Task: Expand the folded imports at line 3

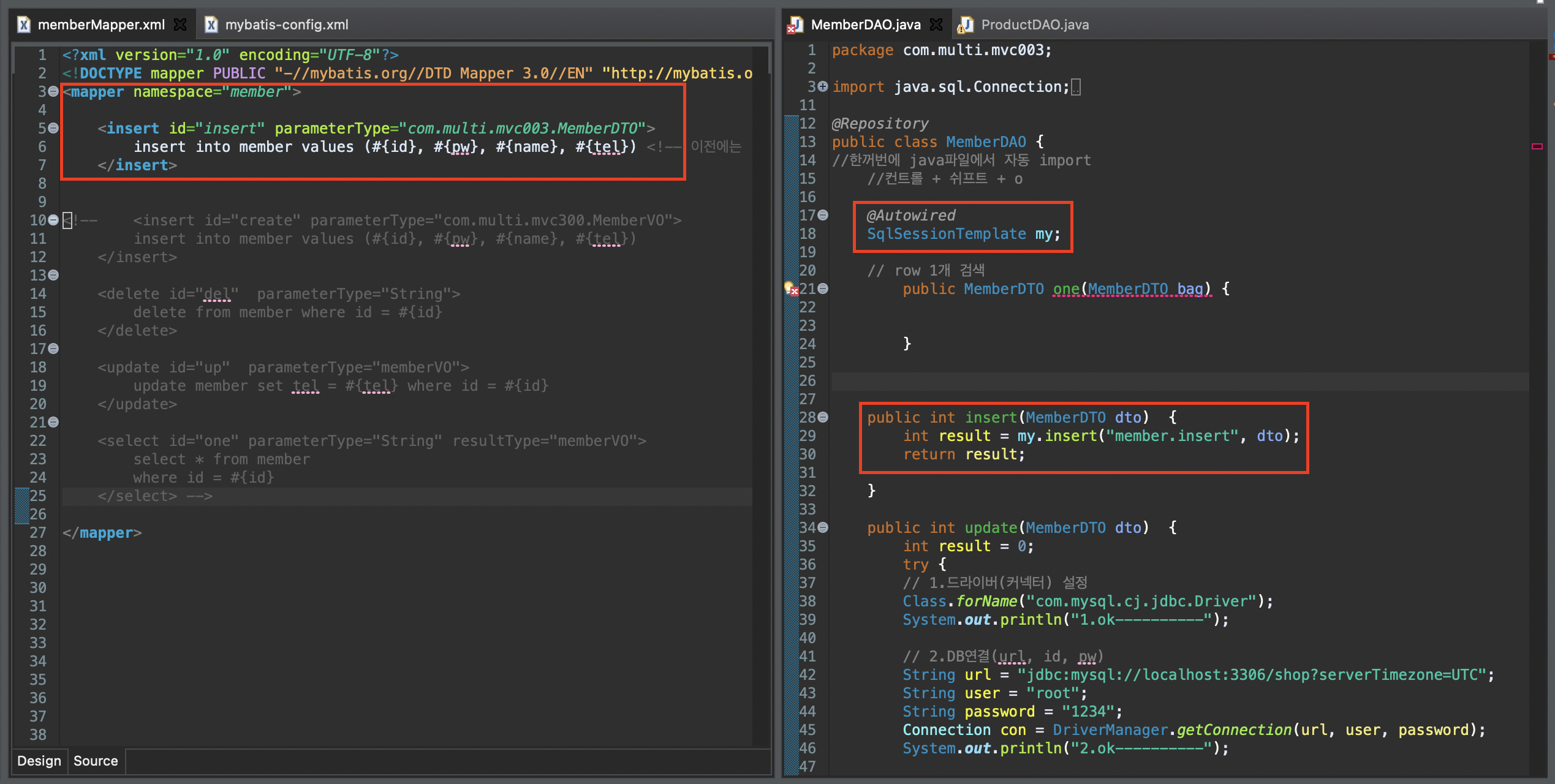Action: [823, 86]
